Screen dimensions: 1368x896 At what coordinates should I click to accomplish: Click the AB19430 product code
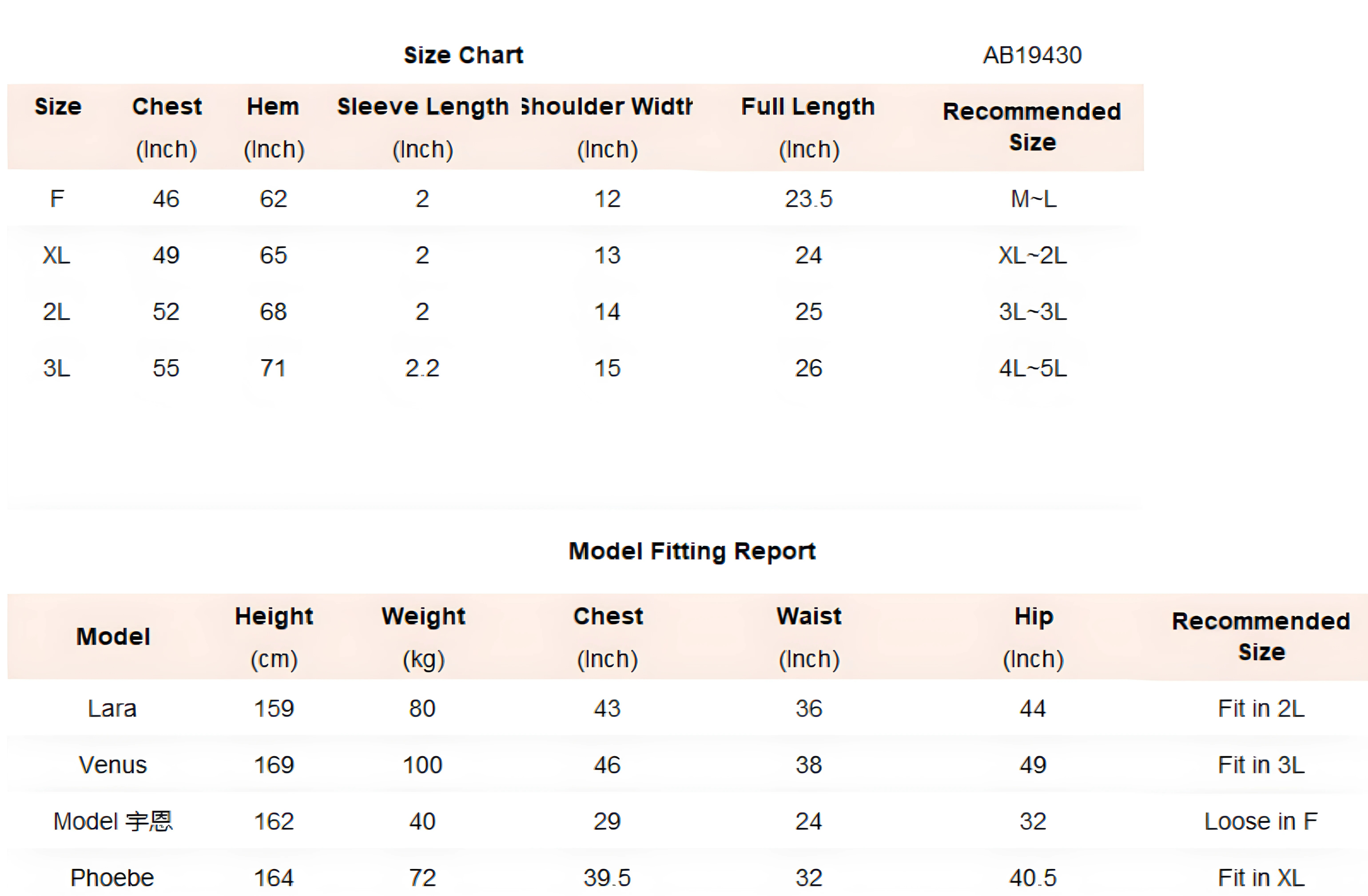pos(1032,55)
